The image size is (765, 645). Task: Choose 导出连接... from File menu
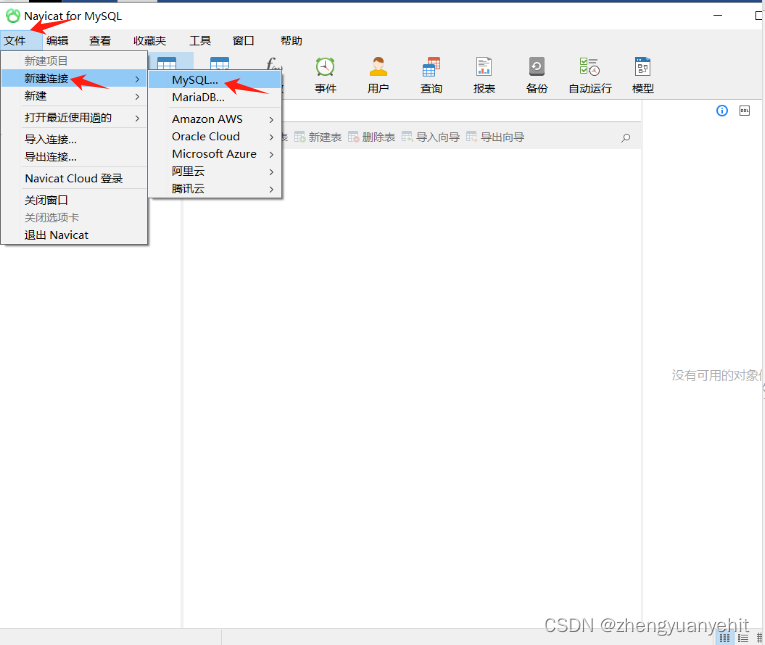(74, 157)
